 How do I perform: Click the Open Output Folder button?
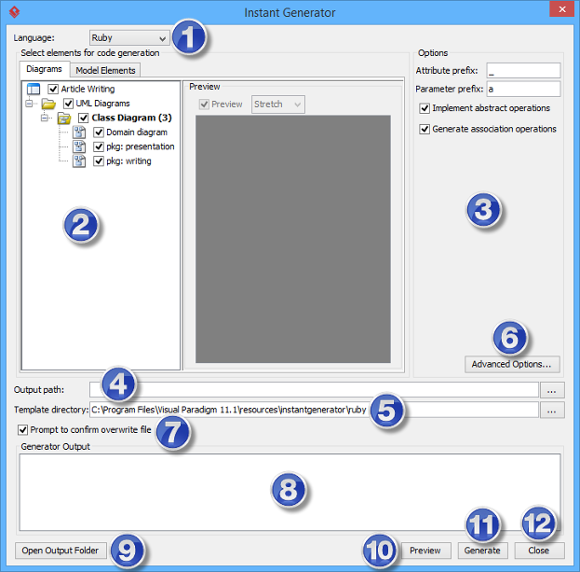tap(60, 551)
